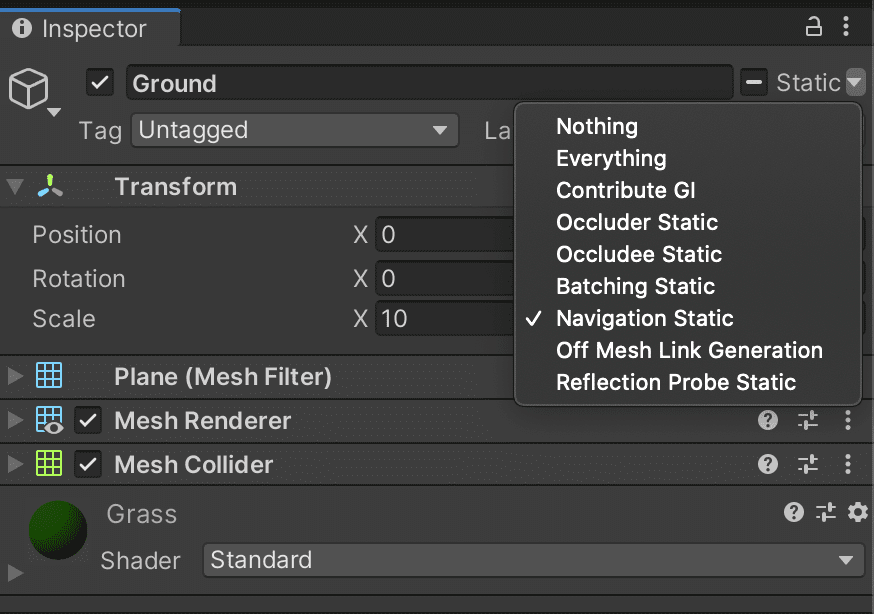Image resolution: width=874 pixels, height=614 pixels.
Task: Open Mesh Collider help reference icon
Action: tap(768, 464)
